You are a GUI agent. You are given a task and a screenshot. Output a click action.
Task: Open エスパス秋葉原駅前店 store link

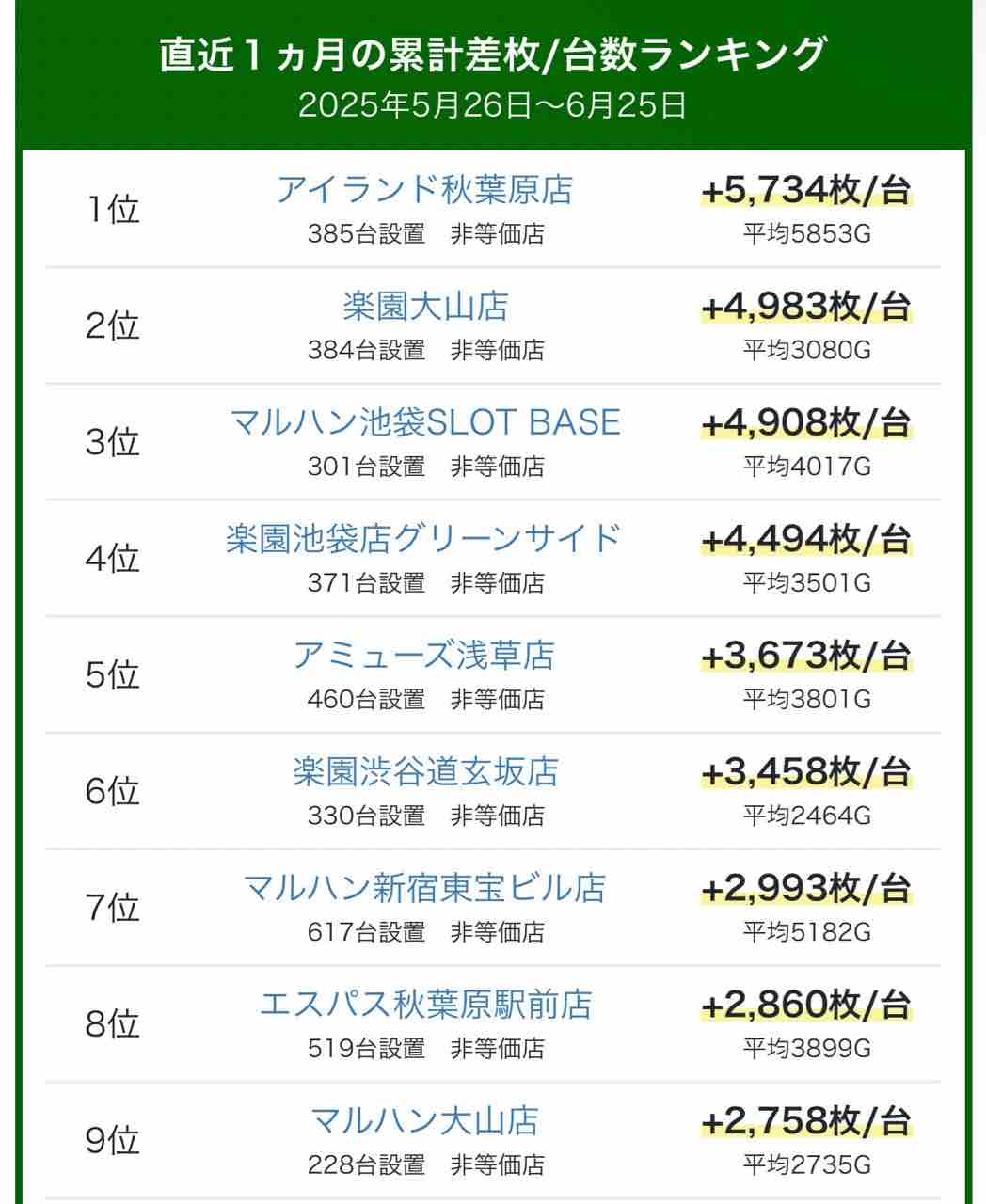[x=424, y=1005]
